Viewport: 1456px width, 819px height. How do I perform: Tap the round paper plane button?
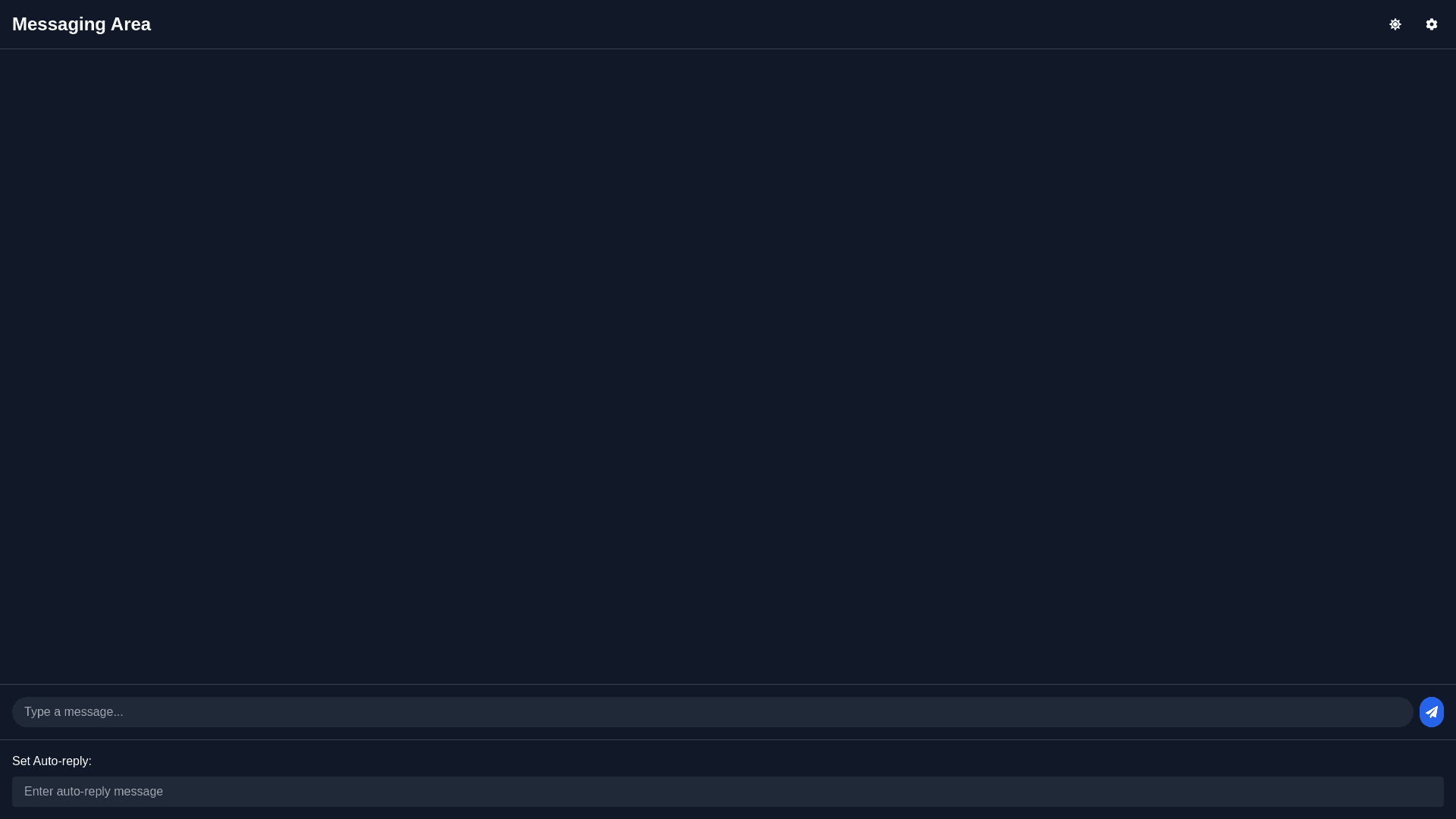(x=1431, y=712)
